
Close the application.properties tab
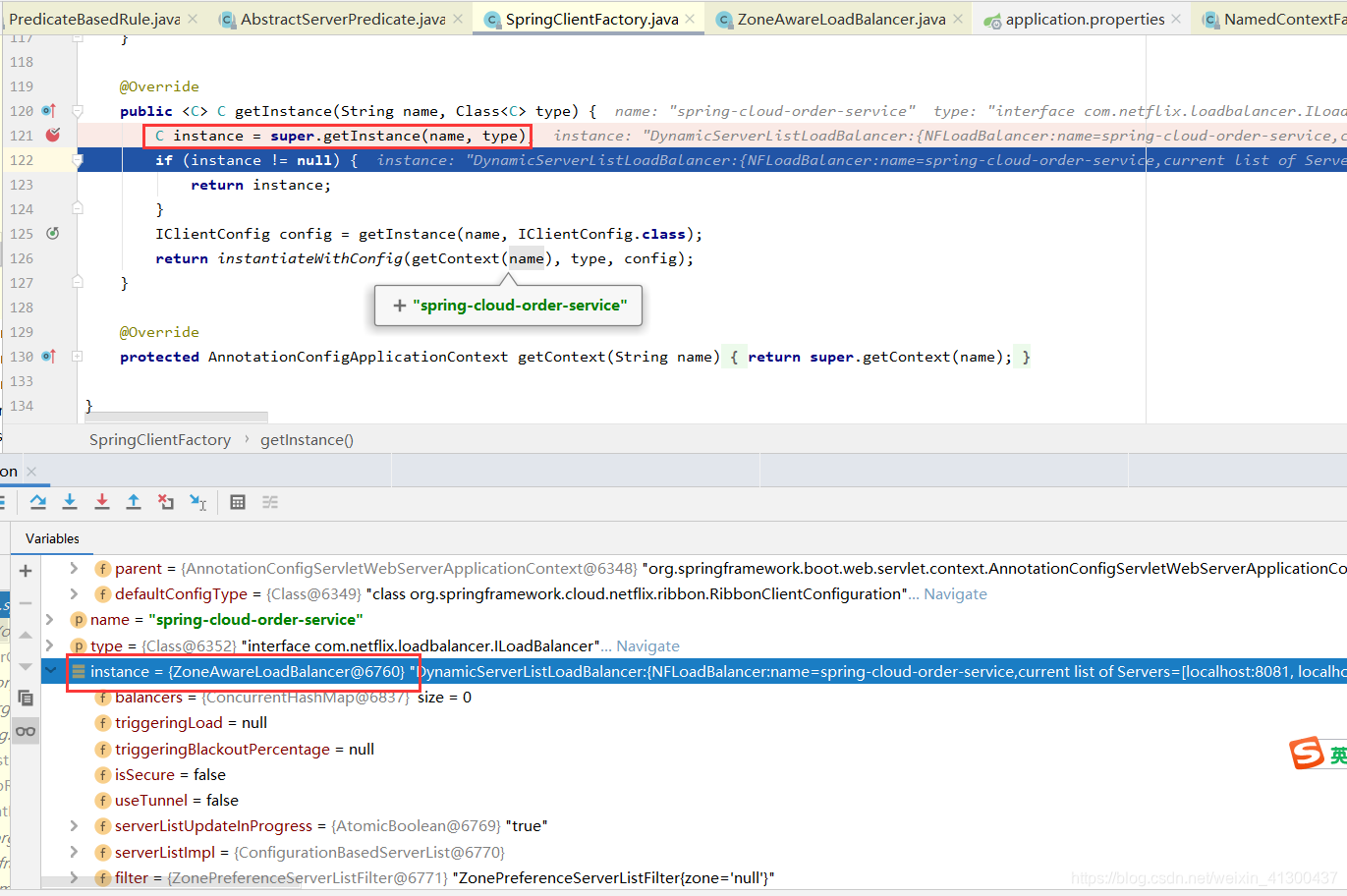click(x=1176, y=19)
